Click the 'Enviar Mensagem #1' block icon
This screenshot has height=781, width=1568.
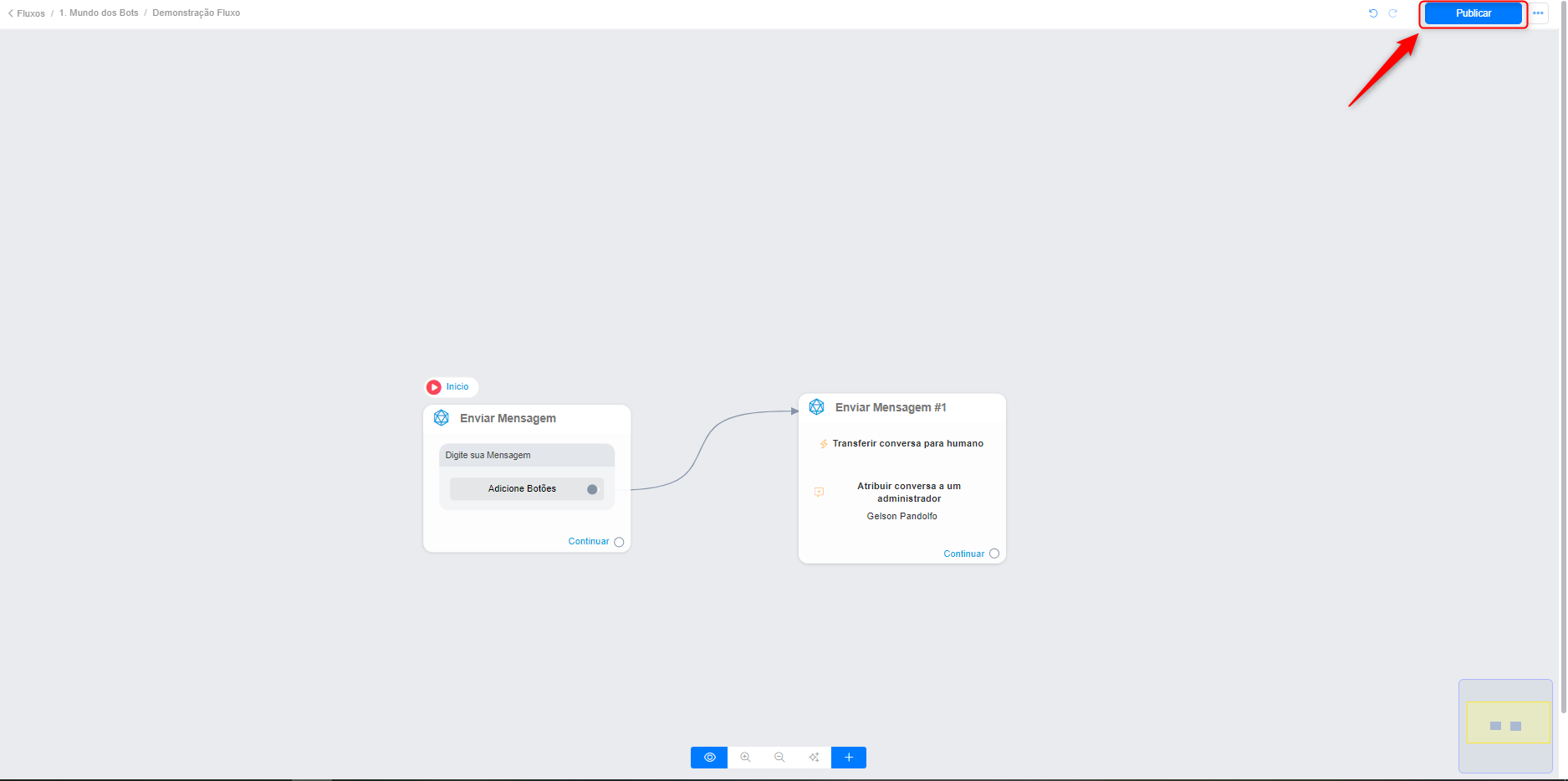[x=817, y=407]
